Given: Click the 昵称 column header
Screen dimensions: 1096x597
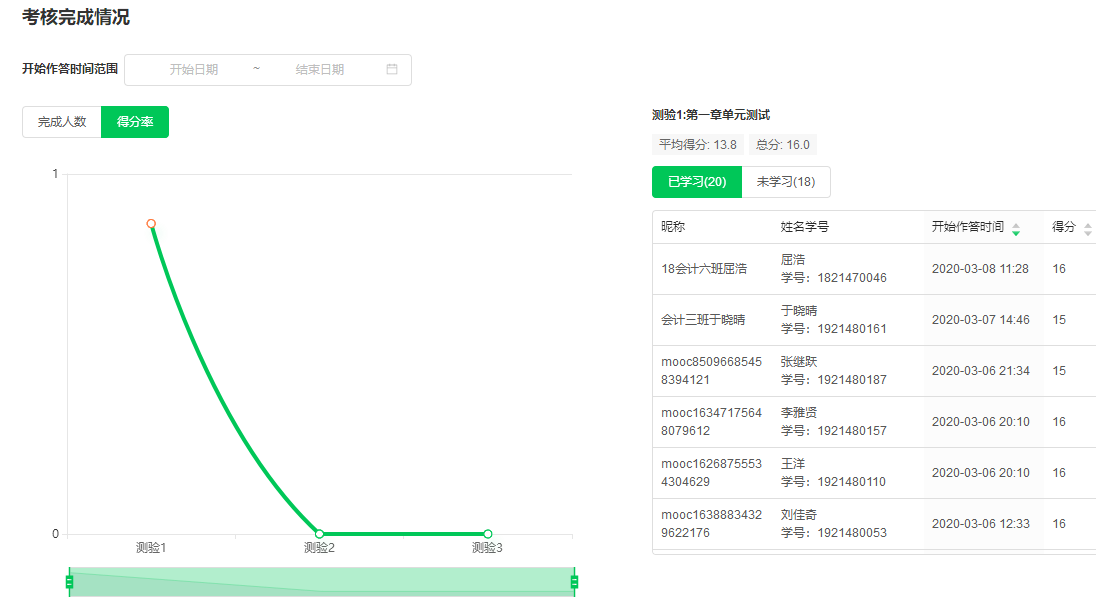Looking at the screenshot, I should point(673,227).
